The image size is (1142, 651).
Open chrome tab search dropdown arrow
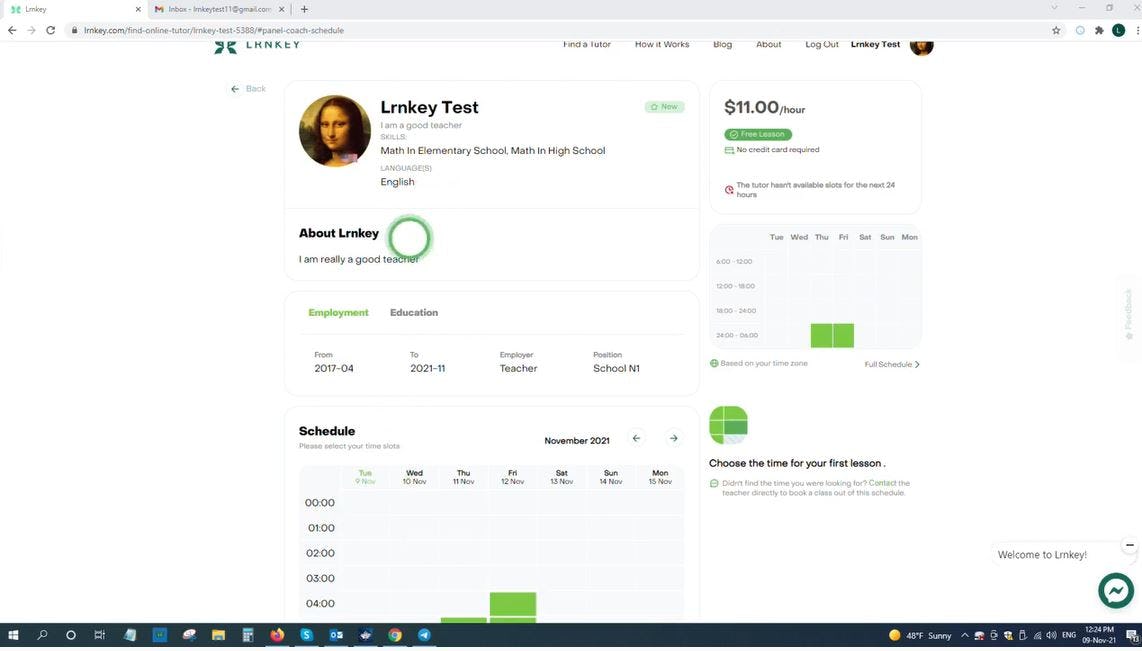click(1054, 8)
